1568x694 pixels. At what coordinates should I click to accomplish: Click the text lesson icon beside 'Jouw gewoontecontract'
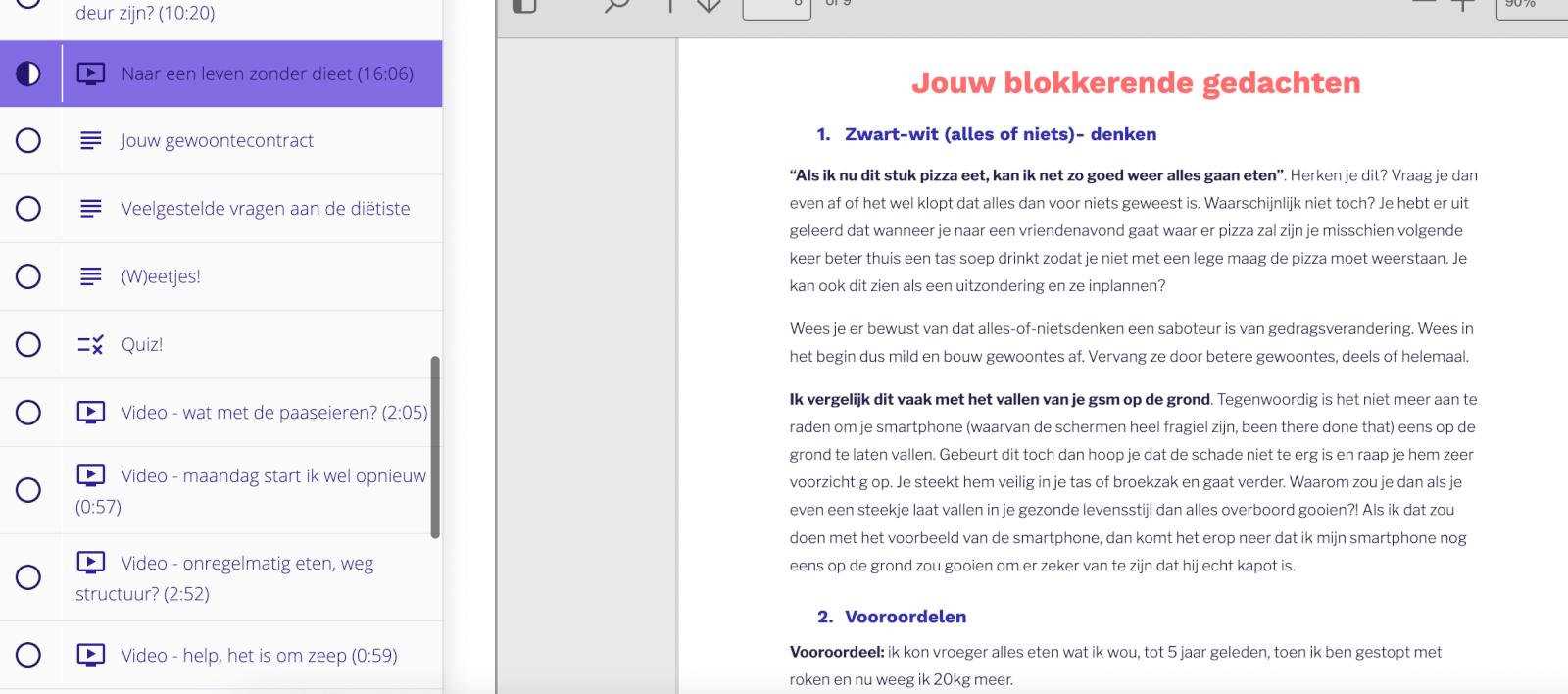tap(91, 140)
